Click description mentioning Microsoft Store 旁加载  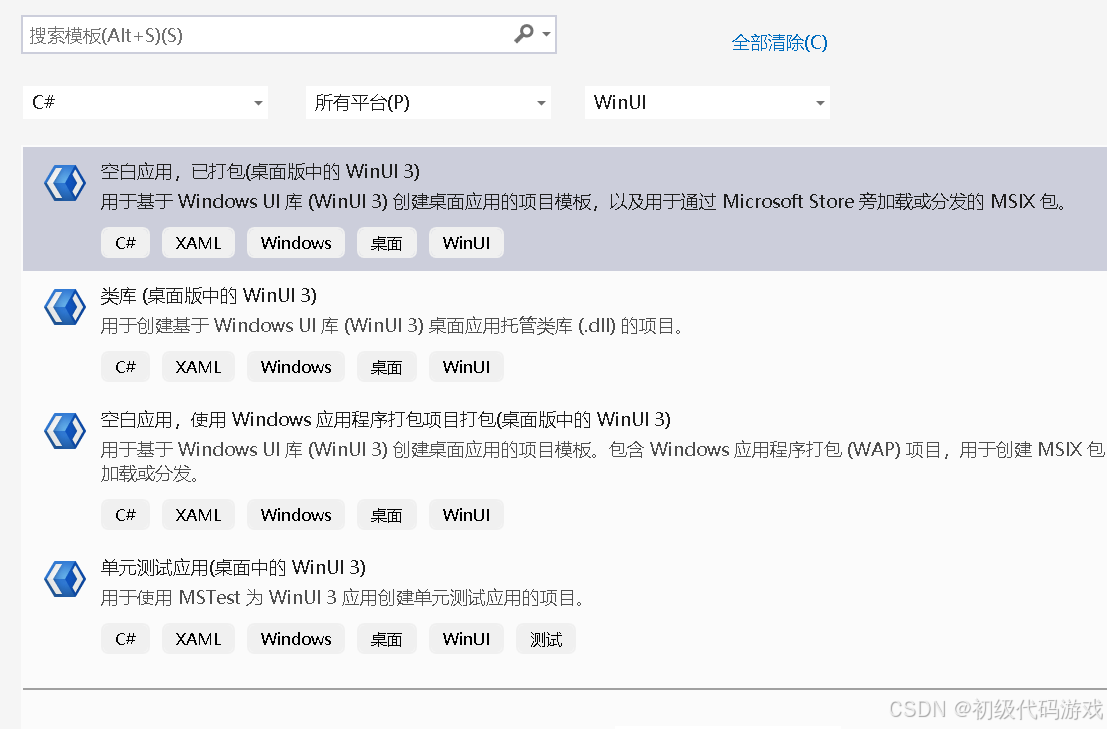tap(585, 202)
